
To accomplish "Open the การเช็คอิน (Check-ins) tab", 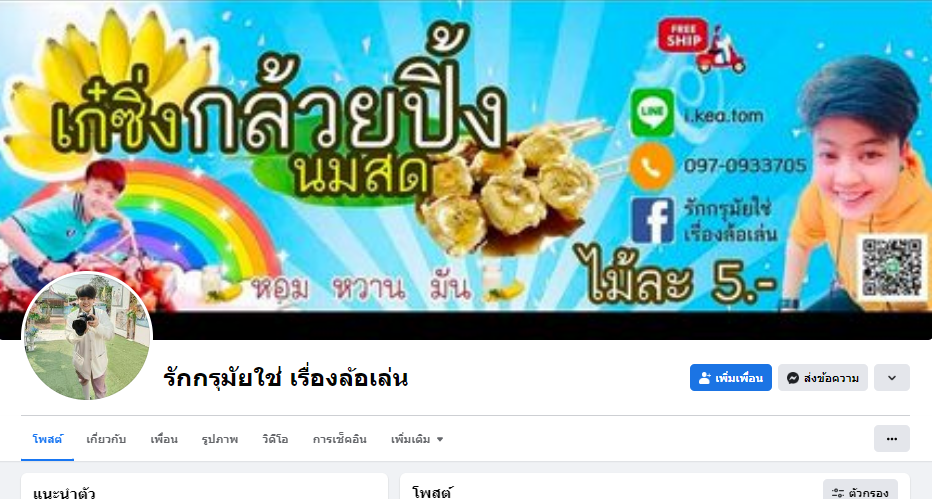I will [339, 440].
